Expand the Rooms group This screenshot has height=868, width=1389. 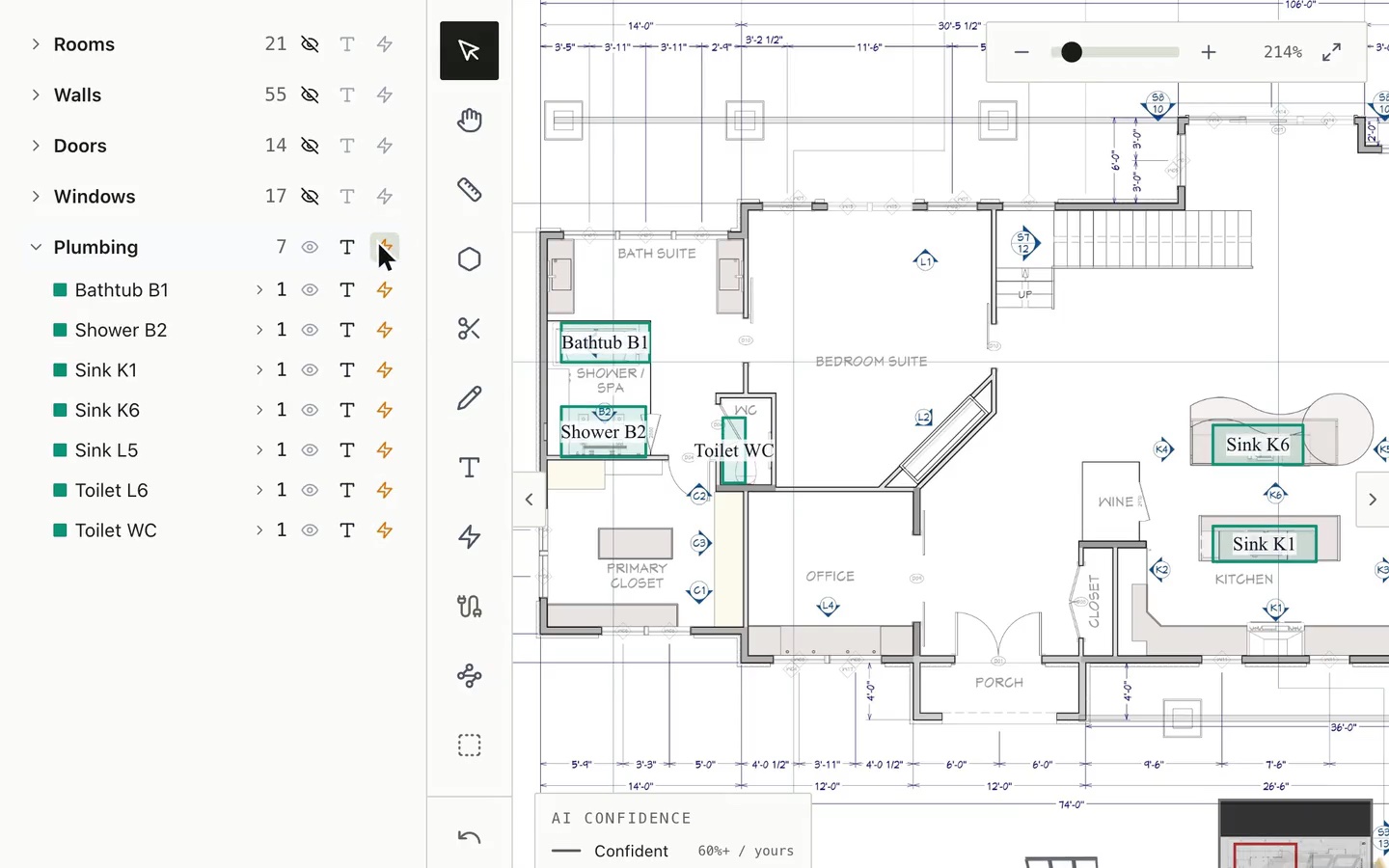(x=36, y=44)
